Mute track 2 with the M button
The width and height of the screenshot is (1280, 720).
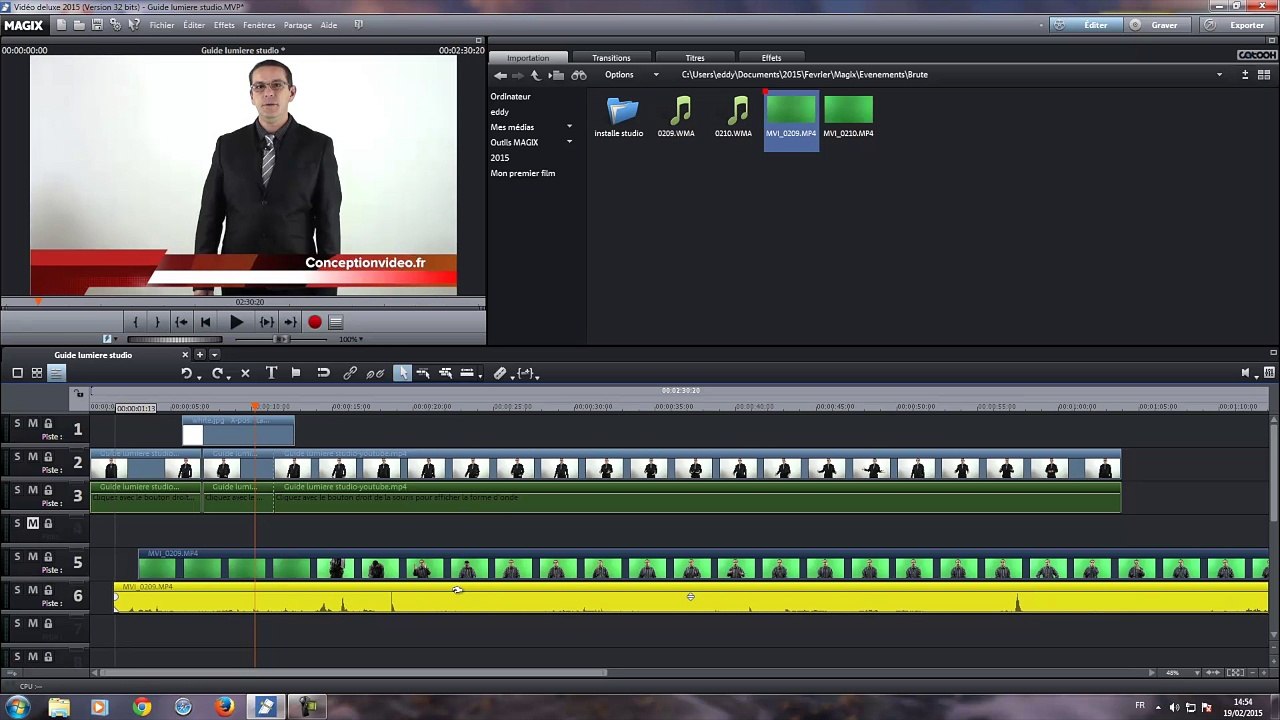(32, 456)
